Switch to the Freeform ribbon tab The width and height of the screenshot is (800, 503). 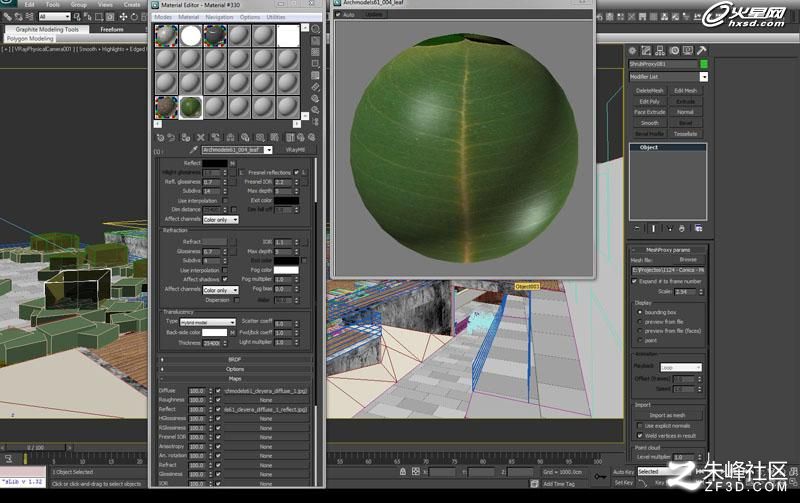(112, 30)
